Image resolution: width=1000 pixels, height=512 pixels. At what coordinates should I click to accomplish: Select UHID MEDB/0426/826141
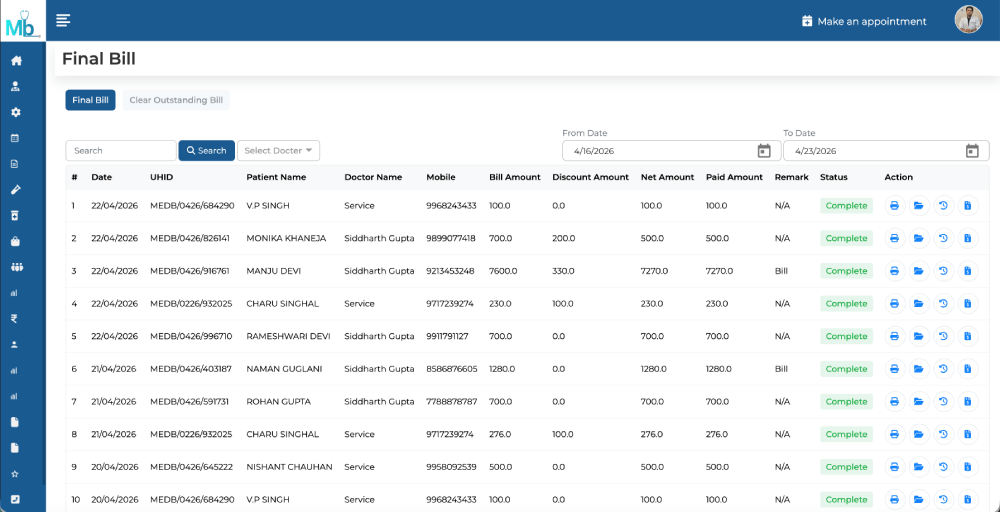coord(190,238)
